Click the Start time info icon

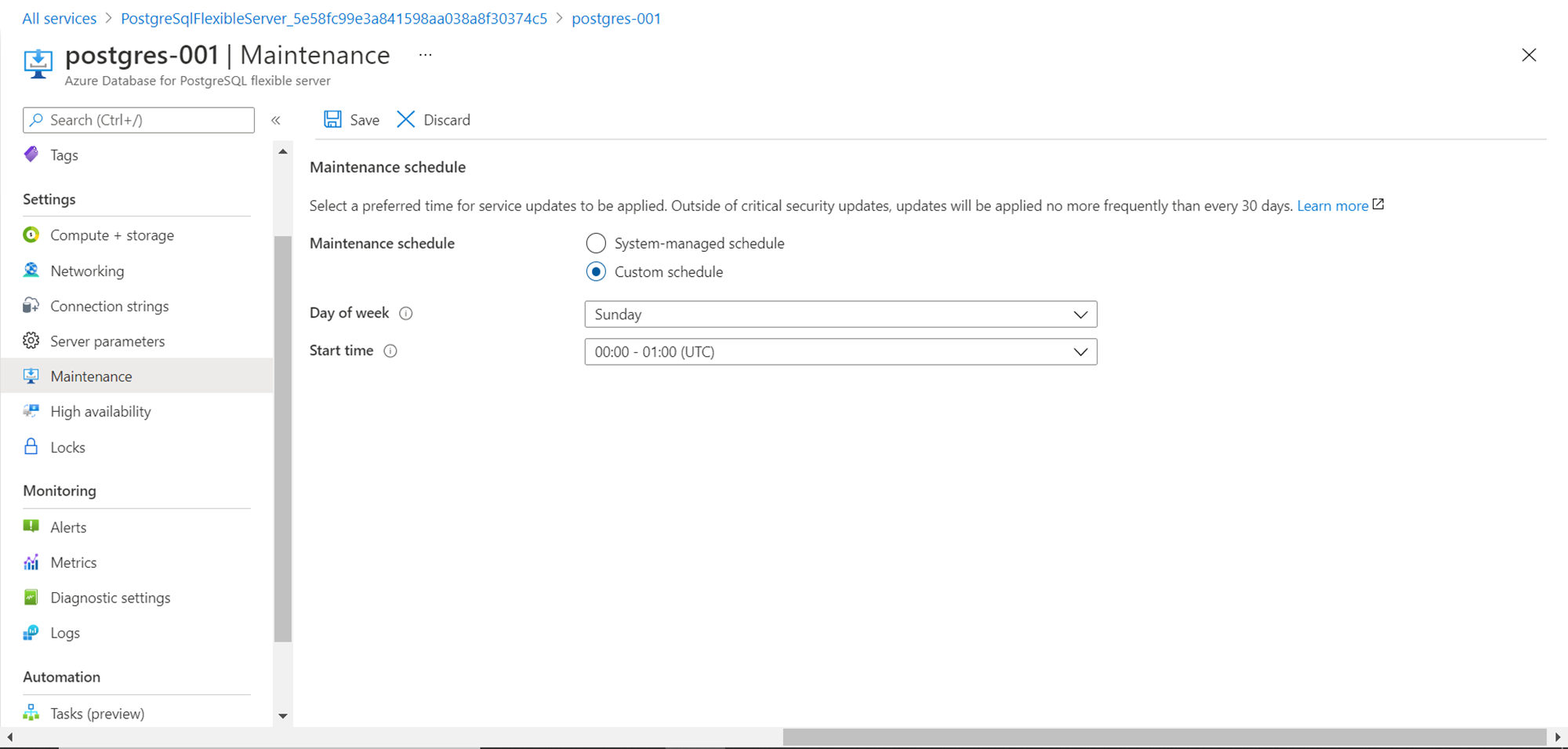click(x=390, y=351)
